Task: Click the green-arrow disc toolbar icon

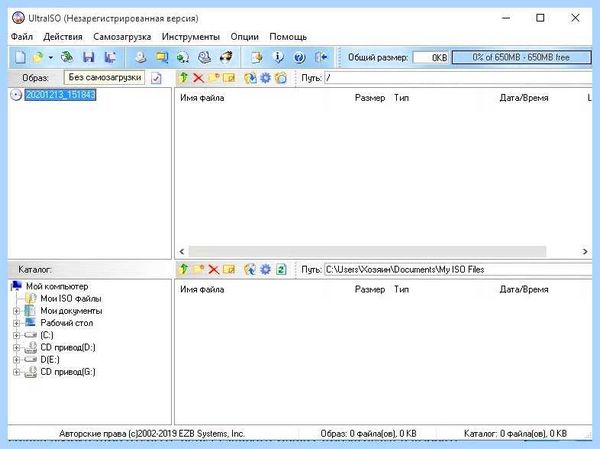Action: point(183,57)
